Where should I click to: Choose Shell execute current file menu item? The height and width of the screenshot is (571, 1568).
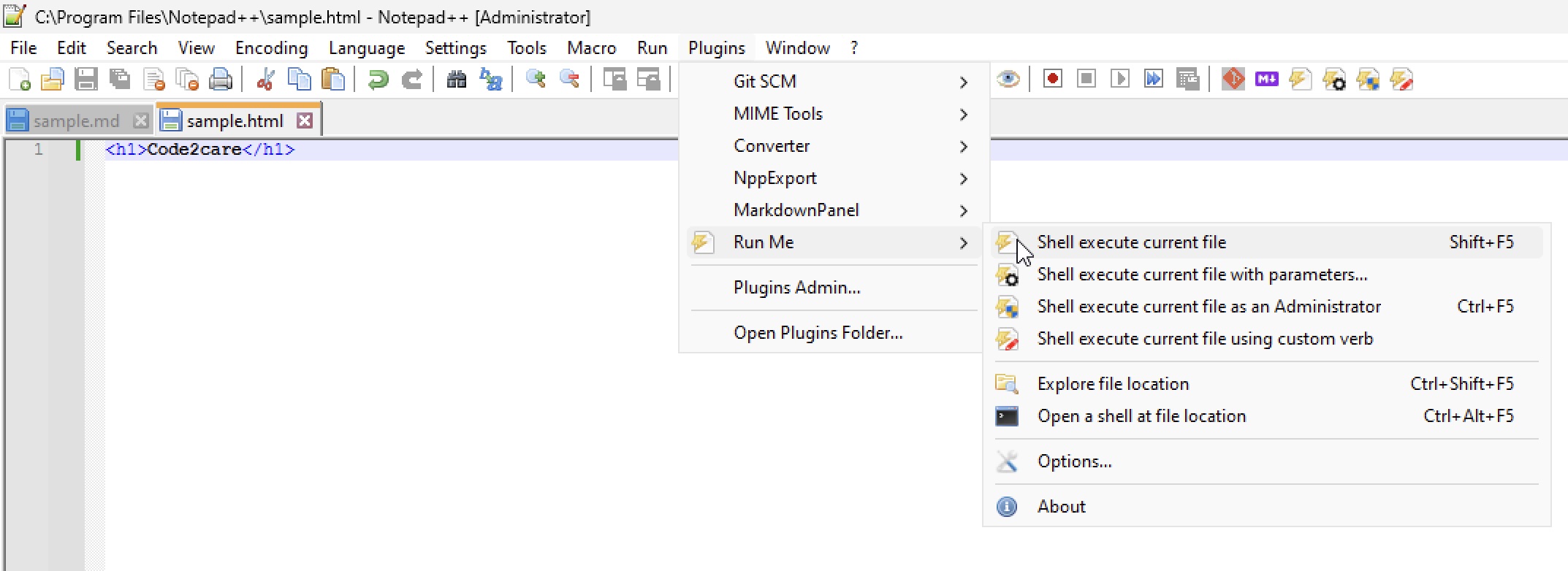pyautogui.click(x=1266, y=242)
